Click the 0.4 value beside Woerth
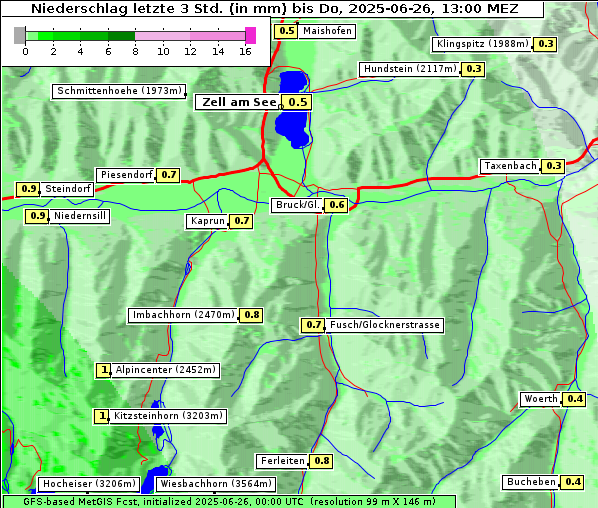The image size is (598, 508). tap(574, 399)
